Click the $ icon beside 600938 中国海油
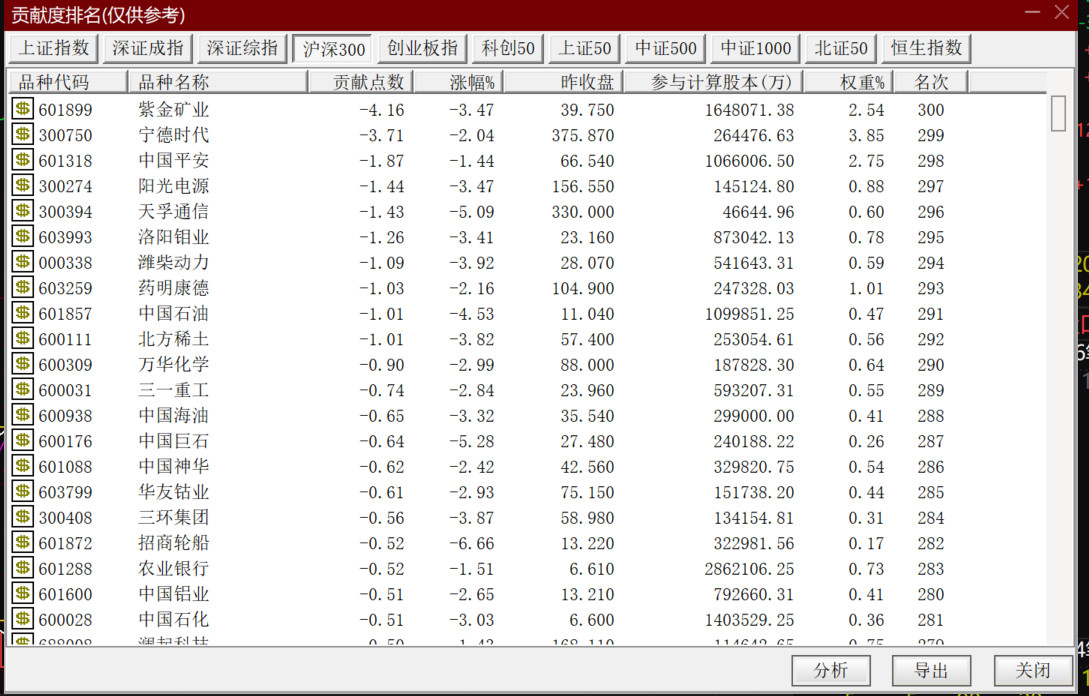Screen dimensions: 1089x696 point(22,415)
